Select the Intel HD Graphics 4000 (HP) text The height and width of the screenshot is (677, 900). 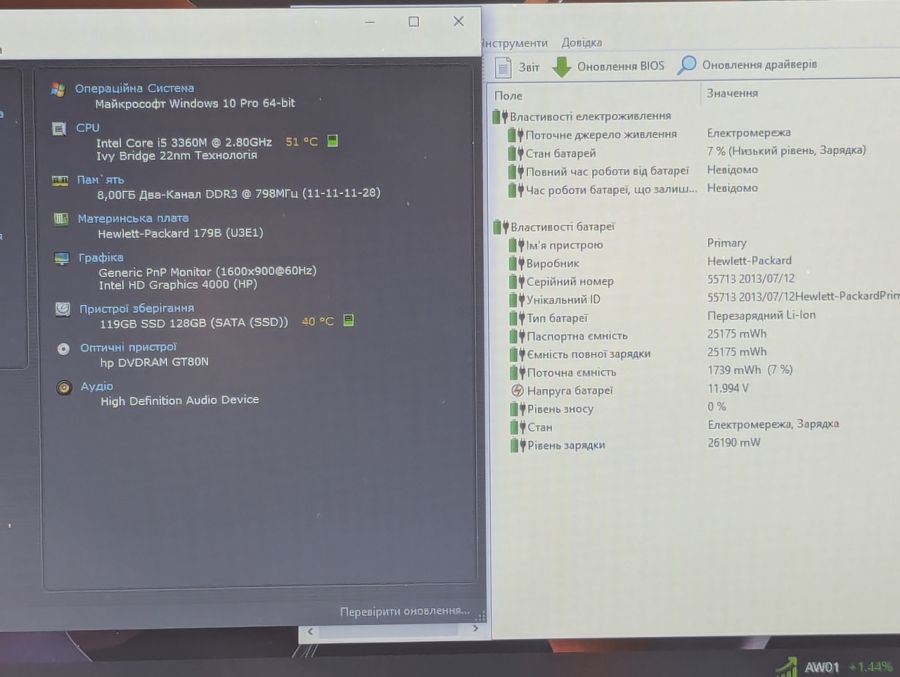pos(178,285)
